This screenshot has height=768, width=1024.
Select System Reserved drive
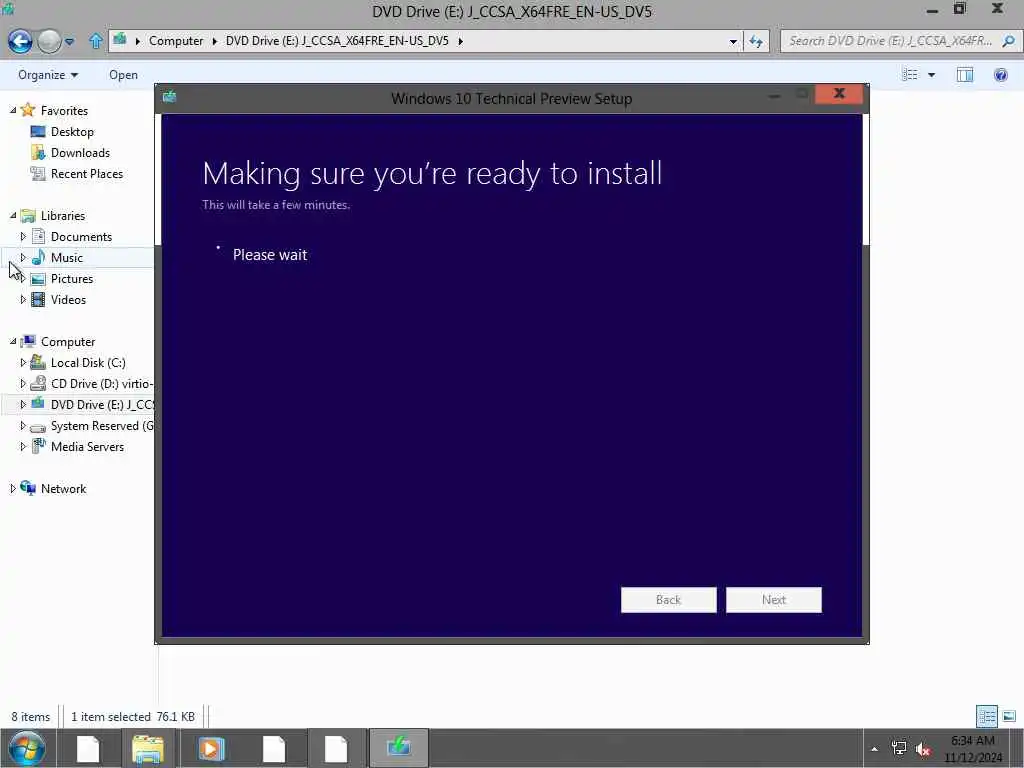click(x=102, y=426)
